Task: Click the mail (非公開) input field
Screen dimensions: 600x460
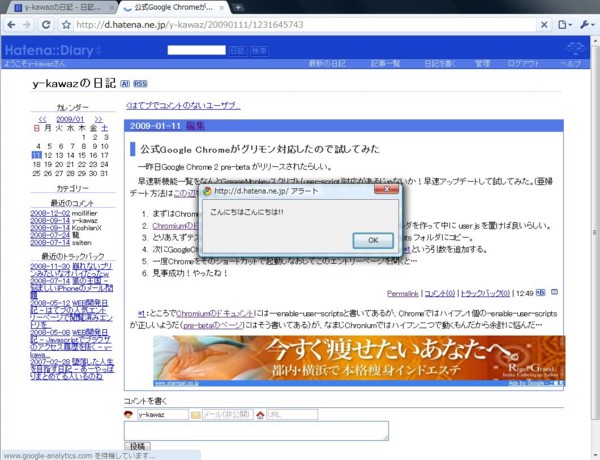Action: click(227, 414)
